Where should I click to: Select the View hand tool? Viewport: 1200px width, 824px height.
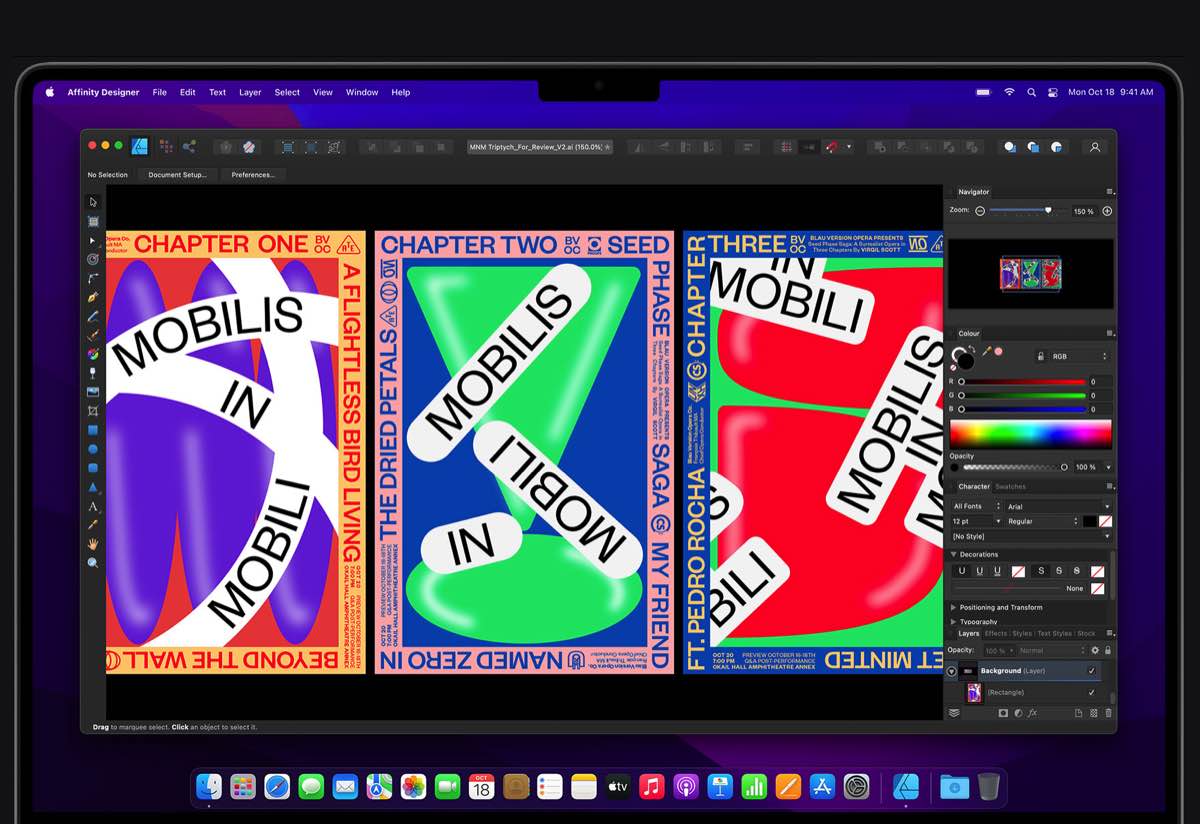[93, 544]
